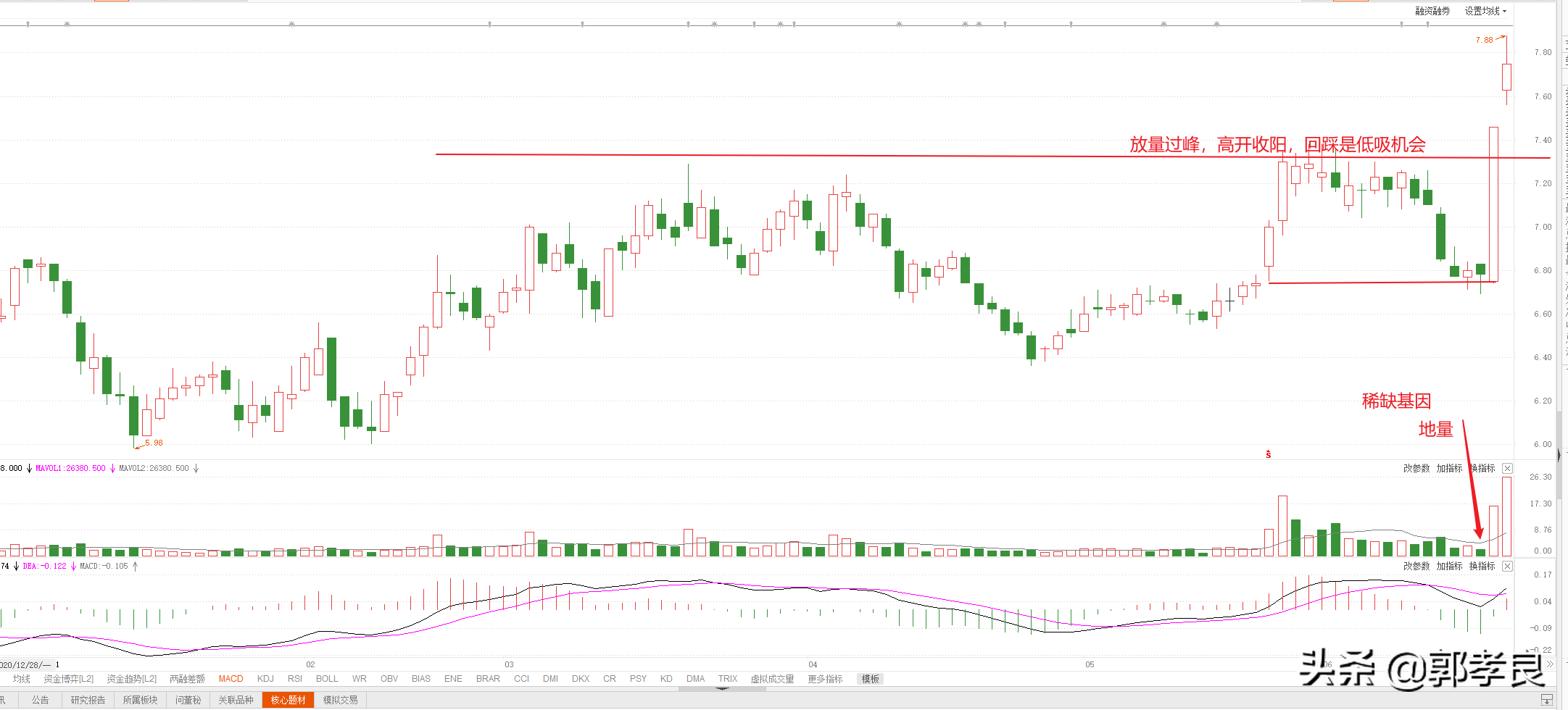Image resolution: width=1568 pixels, height=710 pixels.
Task: Select the KDJ indicator tab
Action: [265, 679]
